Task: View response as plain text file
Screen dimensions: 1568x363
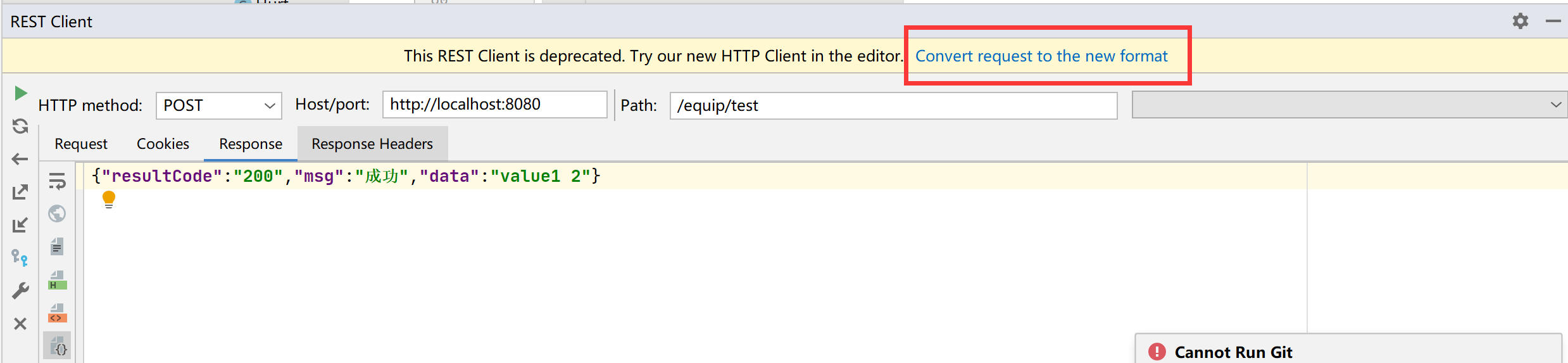Action: pyautogui.click(x=57, y=246)
